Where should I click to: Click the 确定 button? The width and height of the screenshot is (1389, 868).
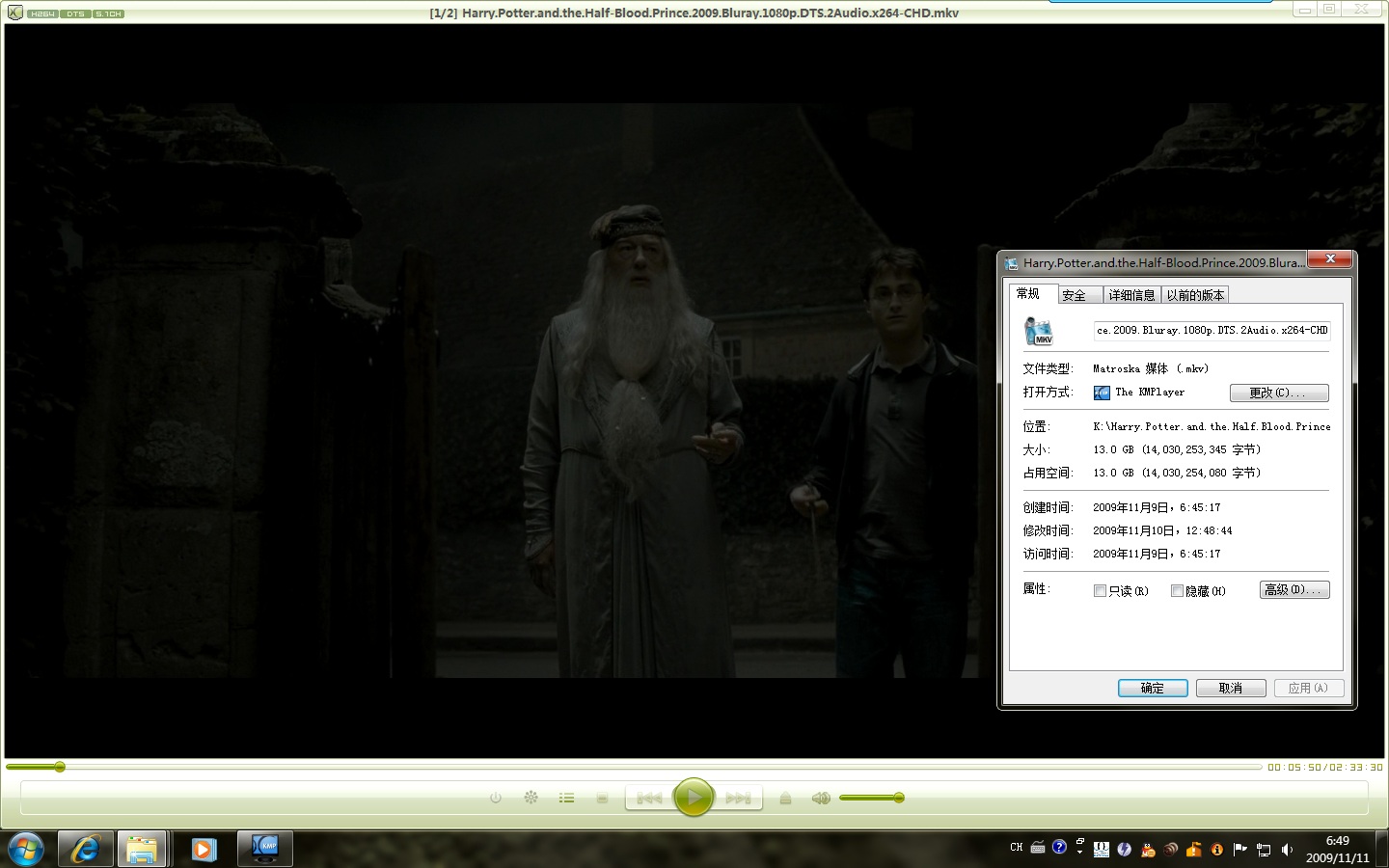point(1153,688)
